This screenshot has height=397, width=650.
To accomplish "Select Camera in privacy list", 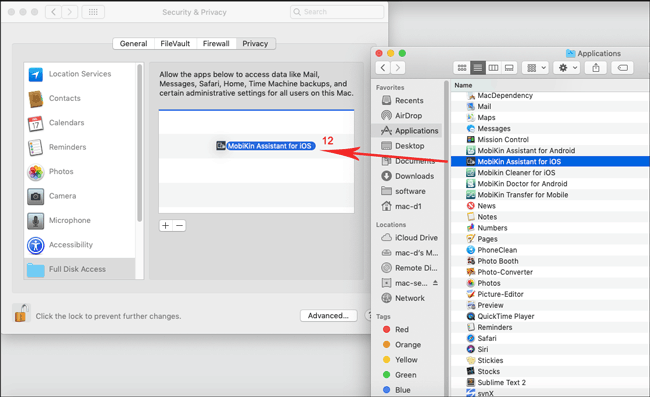I will point(79,196).
